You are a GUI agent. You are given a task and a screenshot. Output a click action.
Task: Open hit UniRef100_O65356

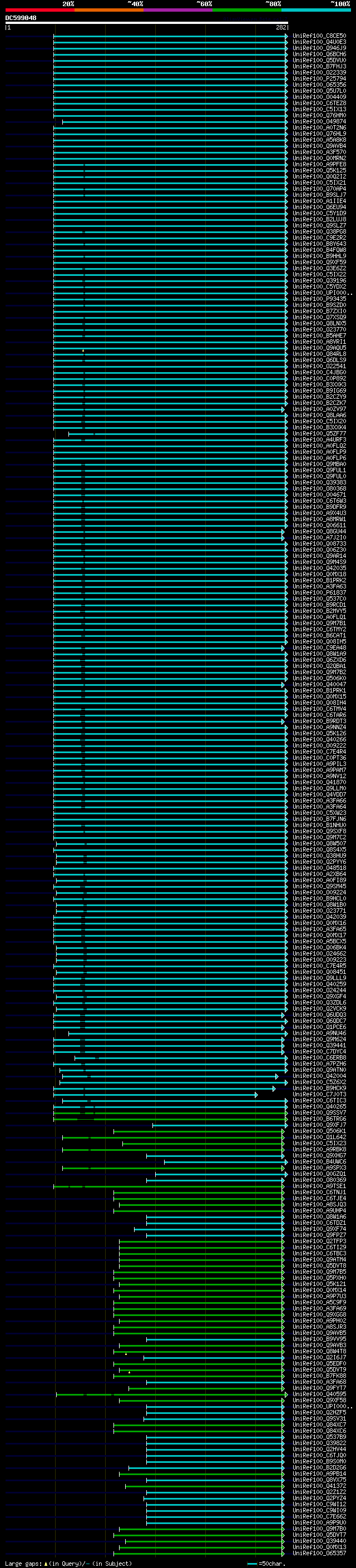pyautogui.click(x=319, y=85)
